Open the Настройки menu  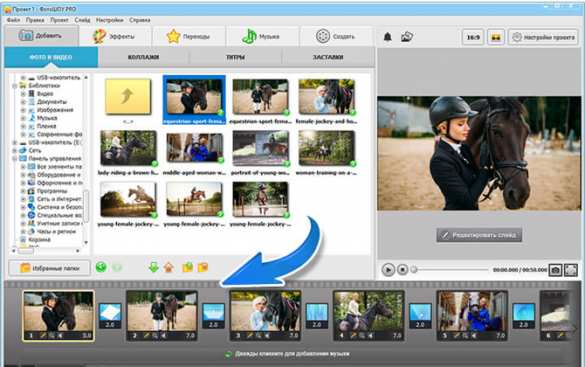click(110, 20)
